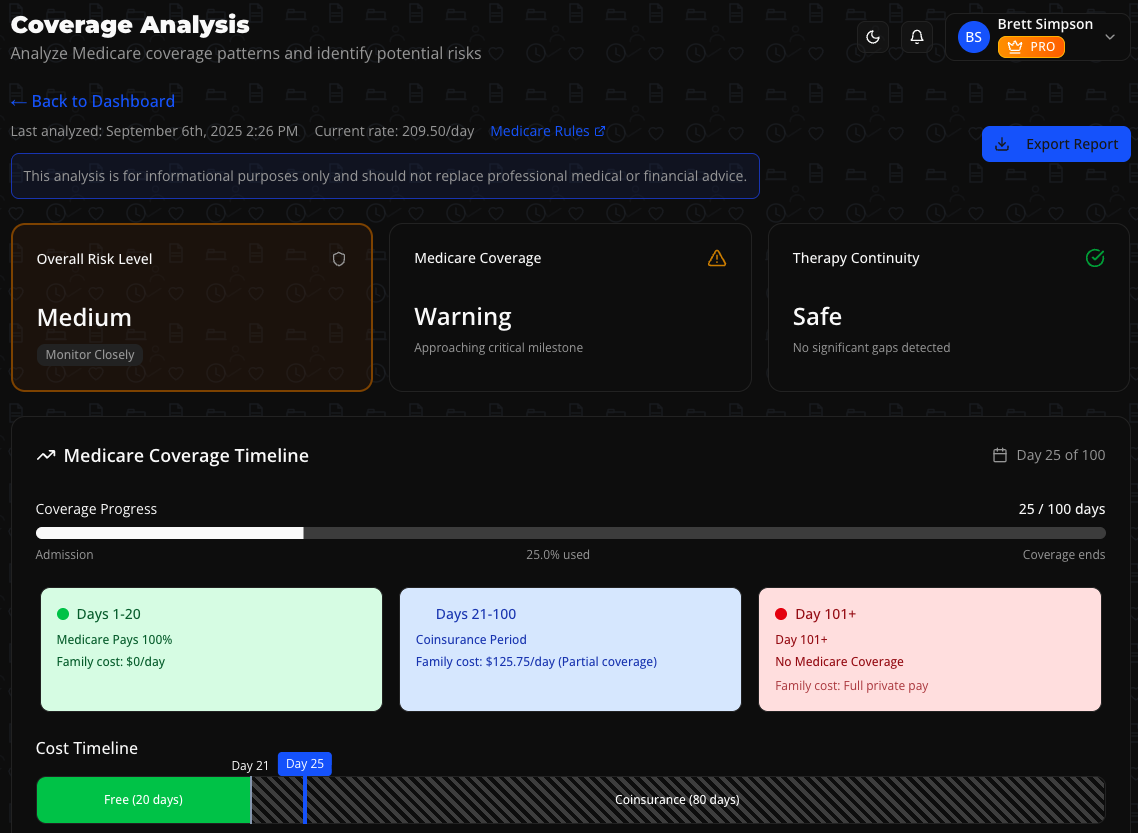Click Export Report button
Image resolution: width=1138 pixels, height=833 pixels.
pos(1056,144)
